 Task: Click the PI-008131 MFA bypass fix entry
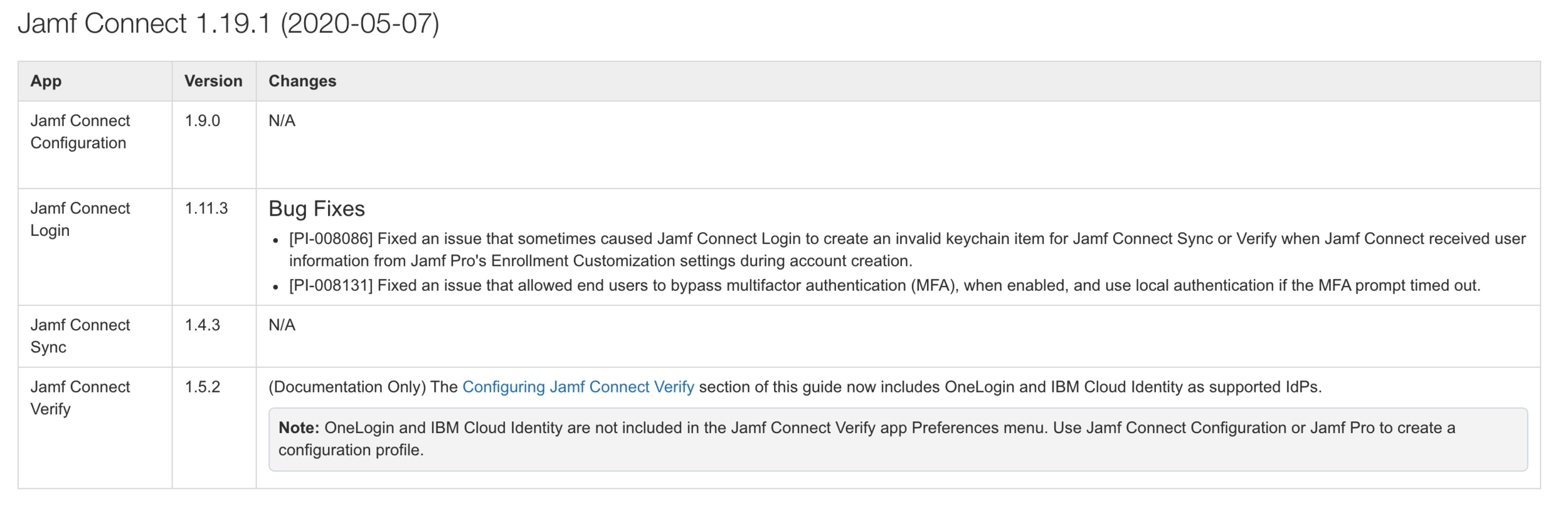pos(884,285)
